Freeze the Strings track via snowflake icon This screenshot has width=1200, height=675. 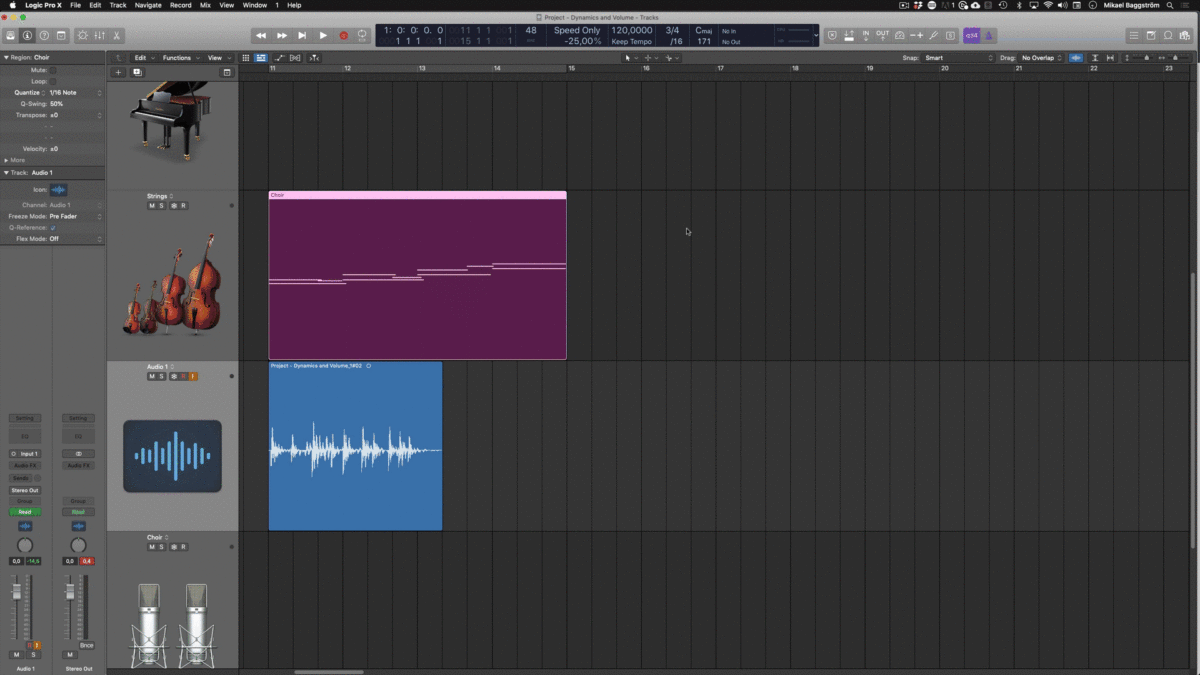(x=174, y=205)
